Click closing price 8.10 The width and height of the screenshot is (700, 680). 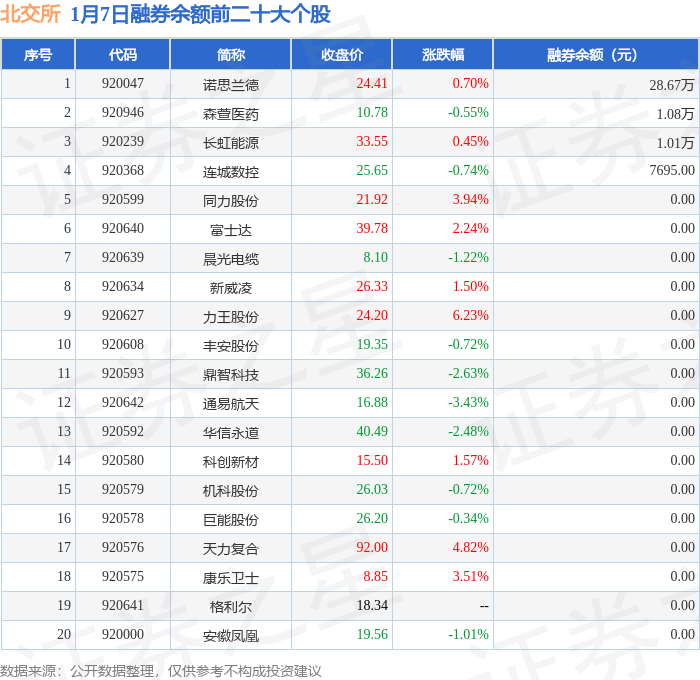pyautogui.click(x=375, y=258)
